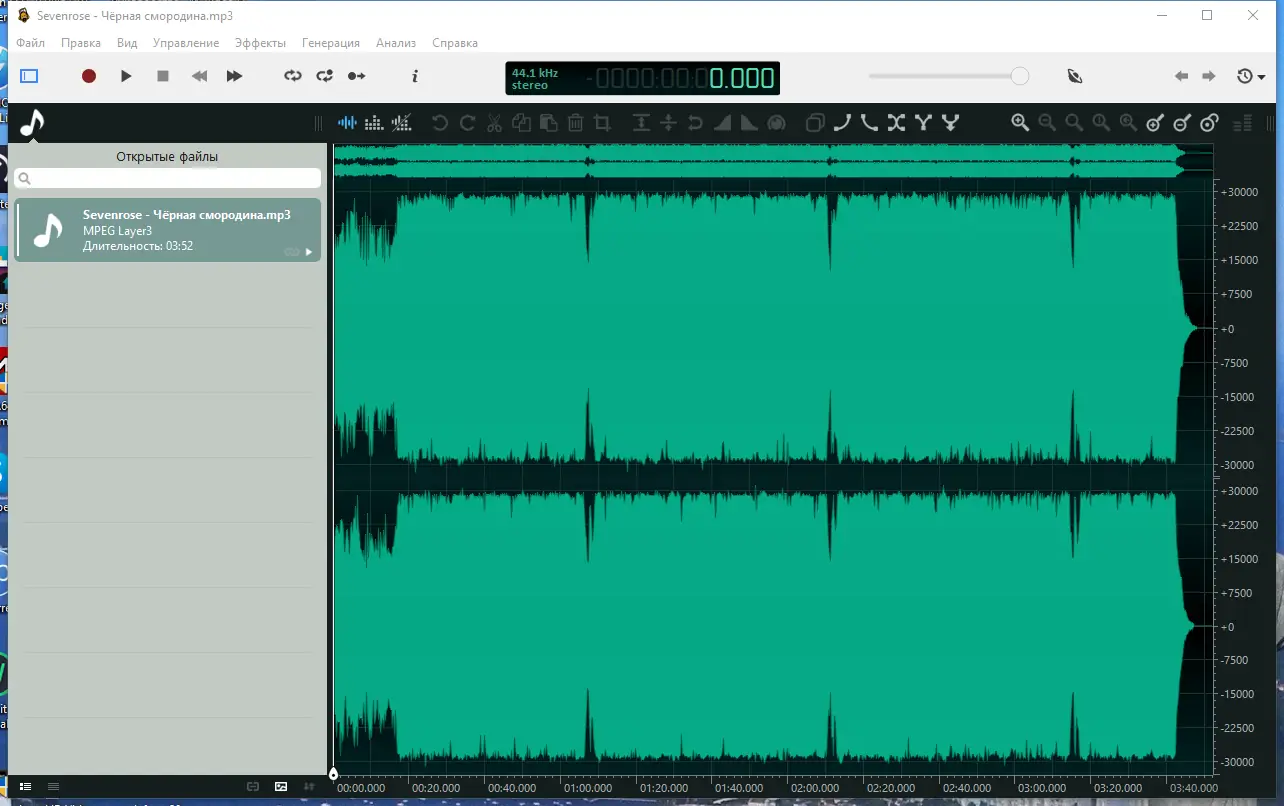This screenshot has width=1284, height=806.
Task: Open the Вид menu
Action: click(x=127, y=43)
